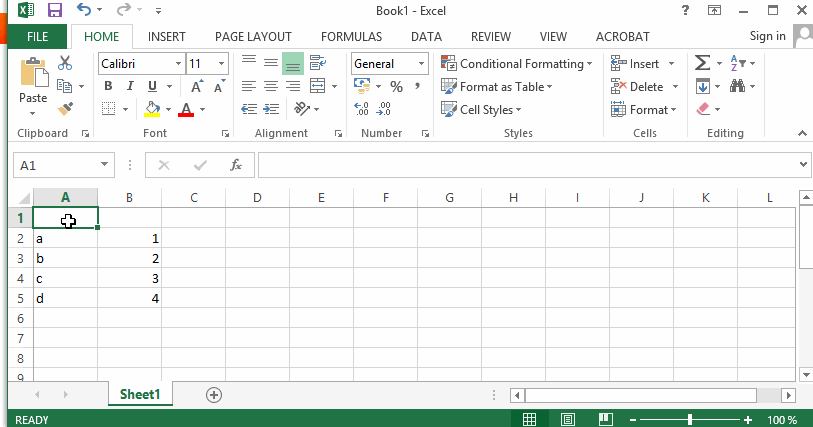Click inside the formula bar input
This screenshot has width=813, height=427.
527,165
